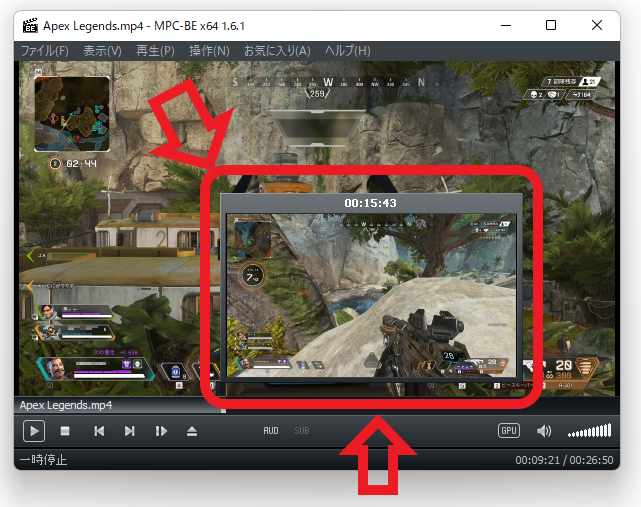This screenshot has width=641, height=507.
Task: Open the お気に入り(A) menu
Action: click(x=277, y=51)
